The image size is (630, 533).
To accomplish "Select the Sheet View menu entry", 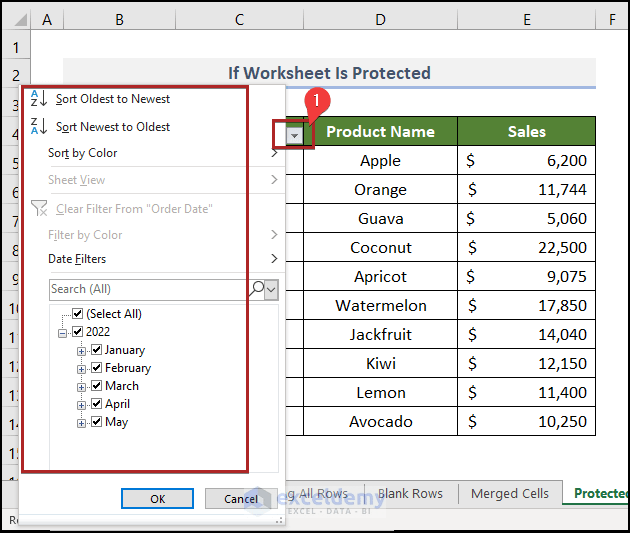I will 77,180.
